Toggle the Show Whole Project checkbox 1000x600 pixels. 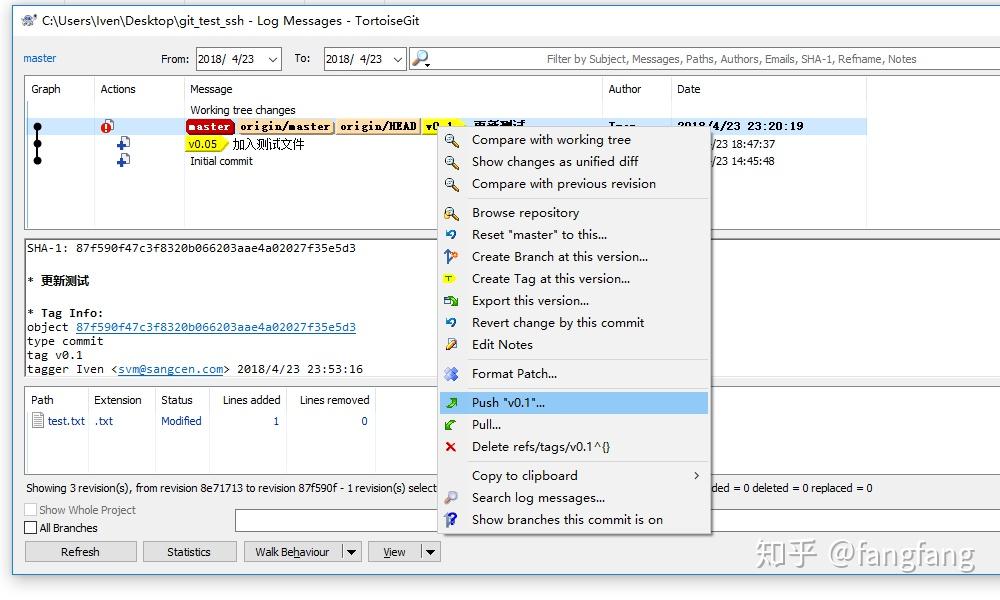(x=30, y=510)
